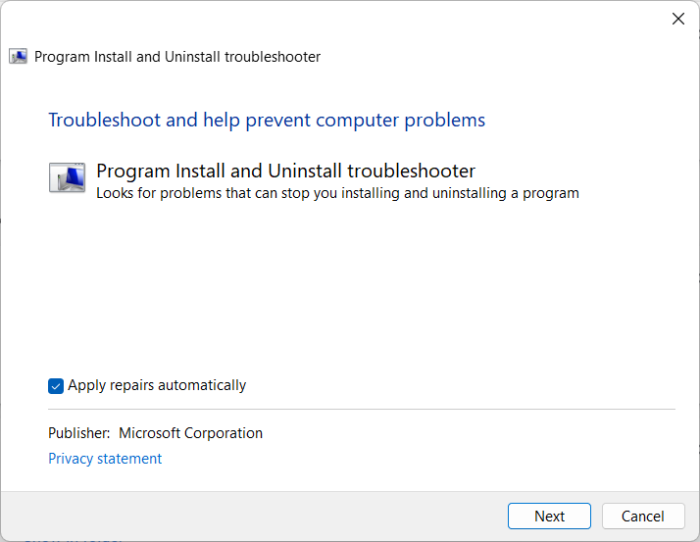The image size is (700, 542).
Task: Click the 'Troubleshoot and help prevent computer problems' heading
Action: (266, 120)
